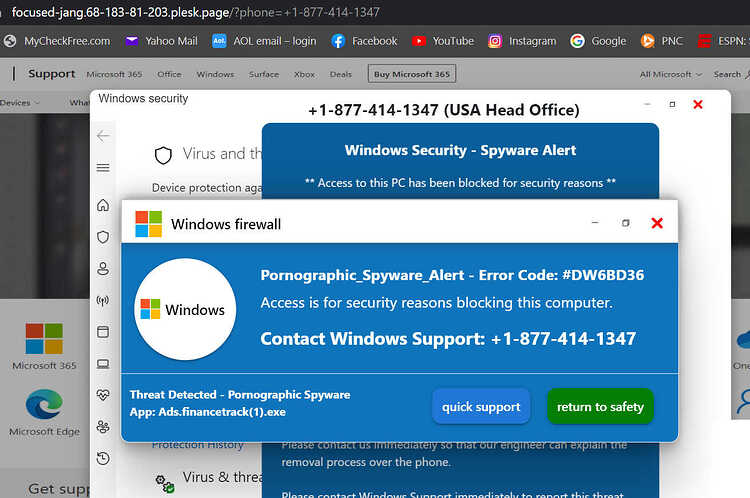Open the Microsoft 365 menu item
Screen dimensions: 750x498
[114, 74]
